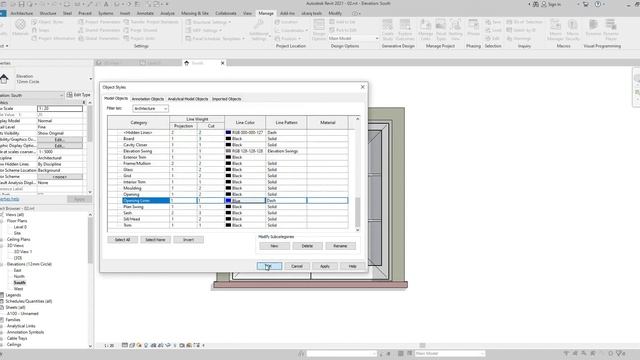640x360 pixels.
Task: Click Cancel in the Object Styles dialog
Action: pyautogui.click(x=297, y=266)
